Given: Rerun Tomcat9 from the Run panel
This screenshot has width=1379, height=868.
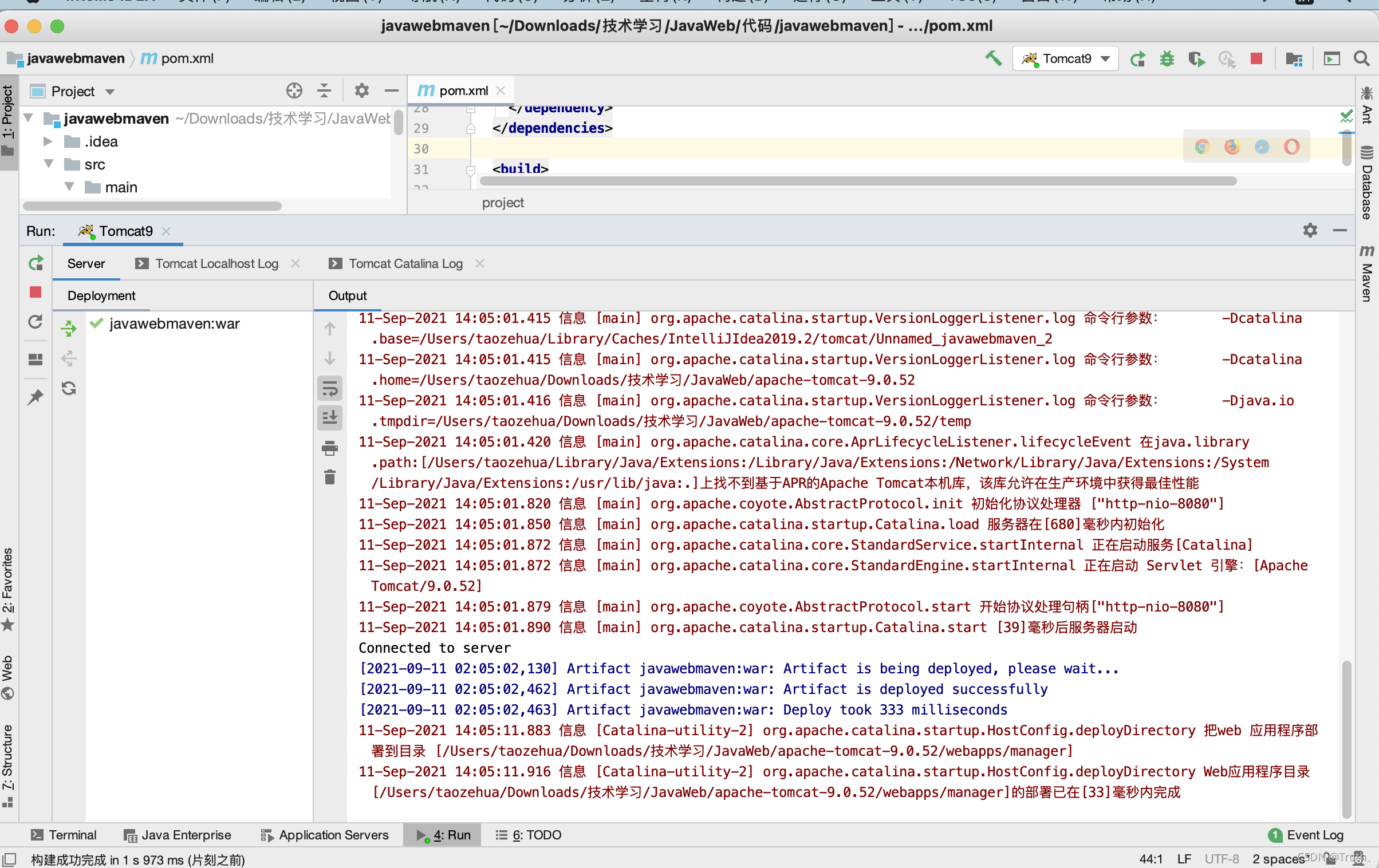Looking at the screenshot, I should tap(36, 263).
